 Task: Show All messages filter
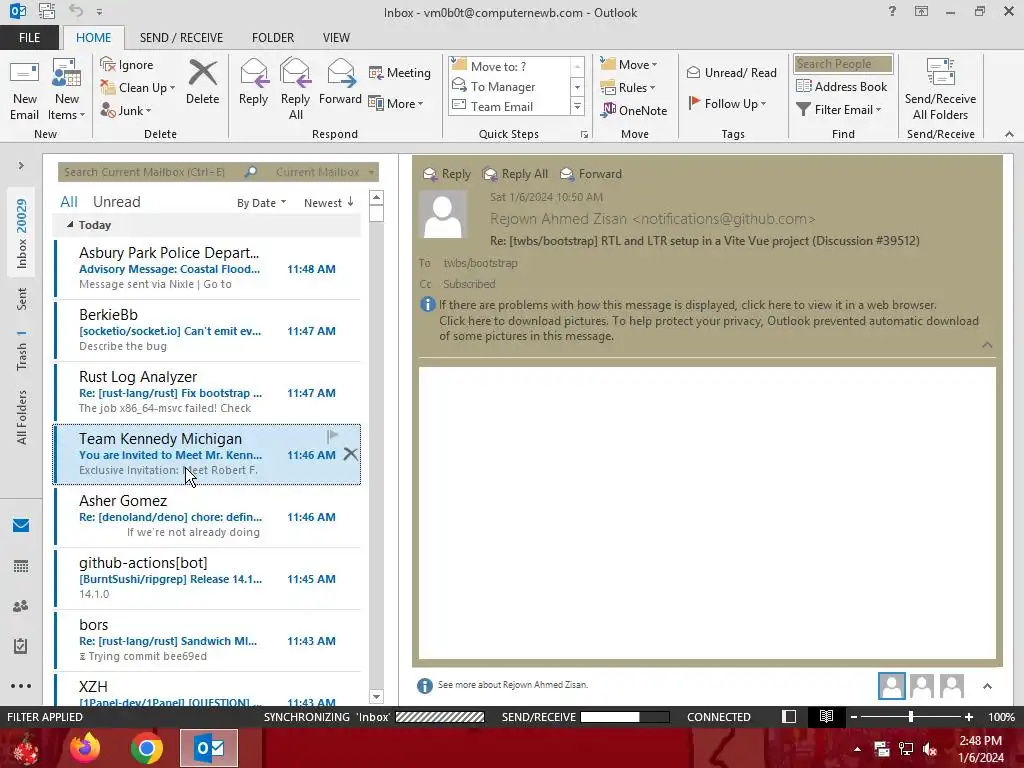click(x=69, y=202)
